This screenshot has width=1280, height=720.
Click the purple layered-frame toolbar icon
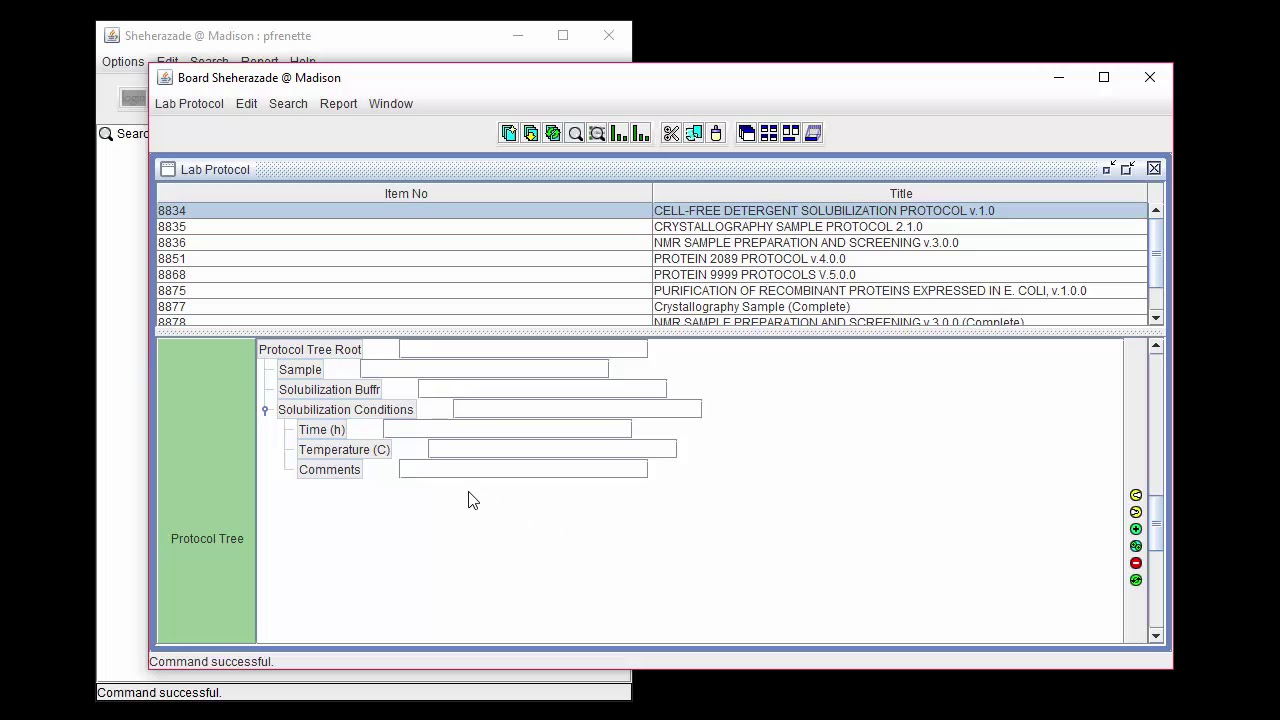pos(813,133)
